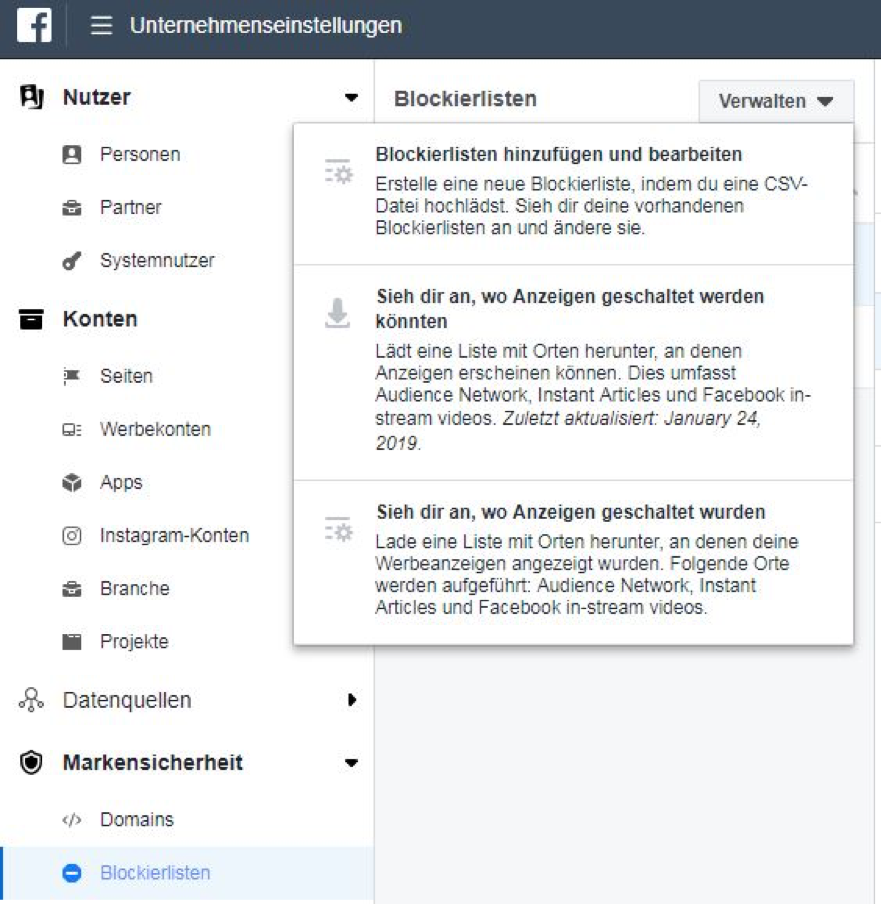The height and width of the screenshot is (904, 881).
Task: Click the Markensicherheit heading
Action: (x=153, y=762)
